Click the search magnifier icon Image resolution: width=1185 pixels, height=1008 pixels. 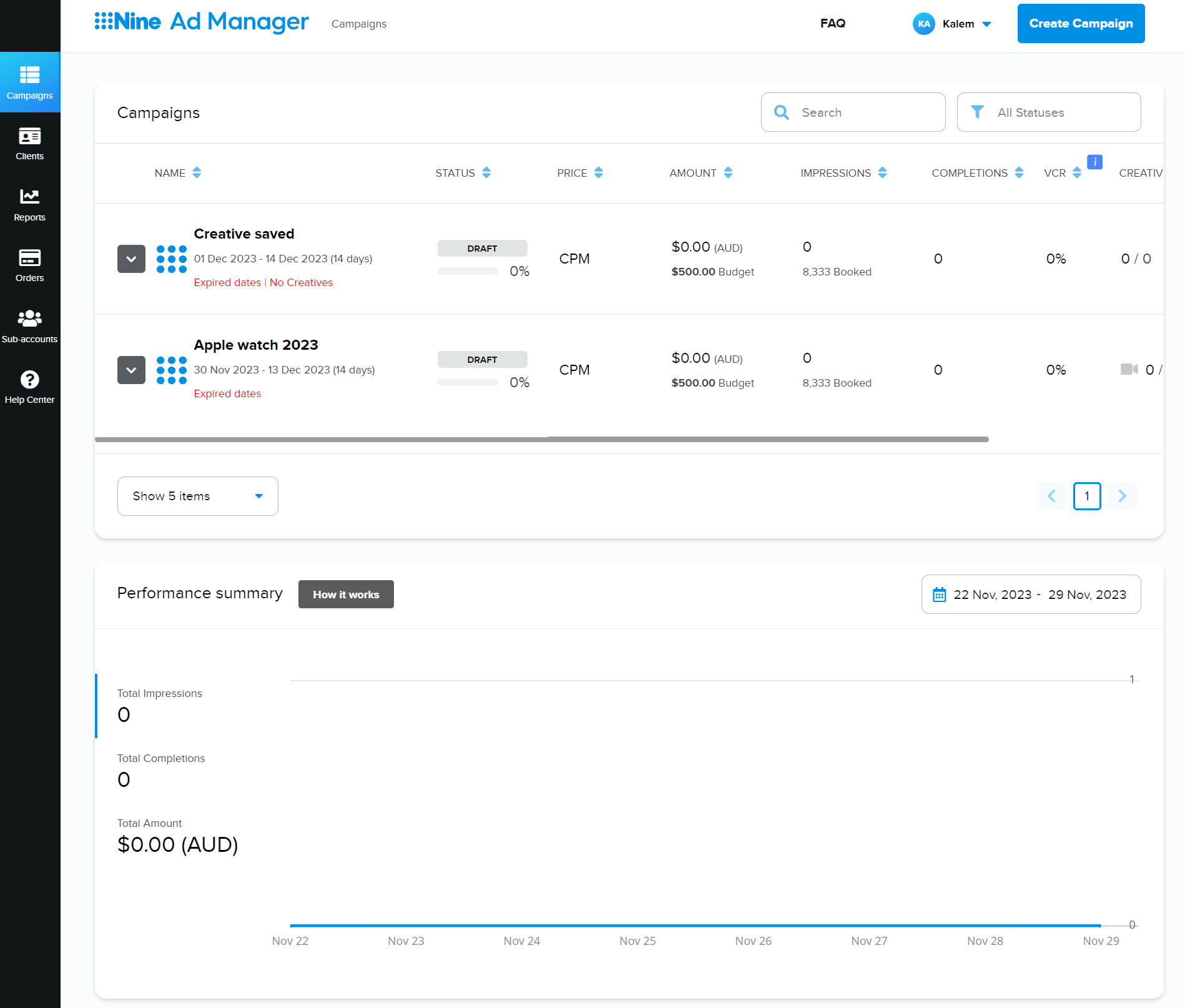781,112
